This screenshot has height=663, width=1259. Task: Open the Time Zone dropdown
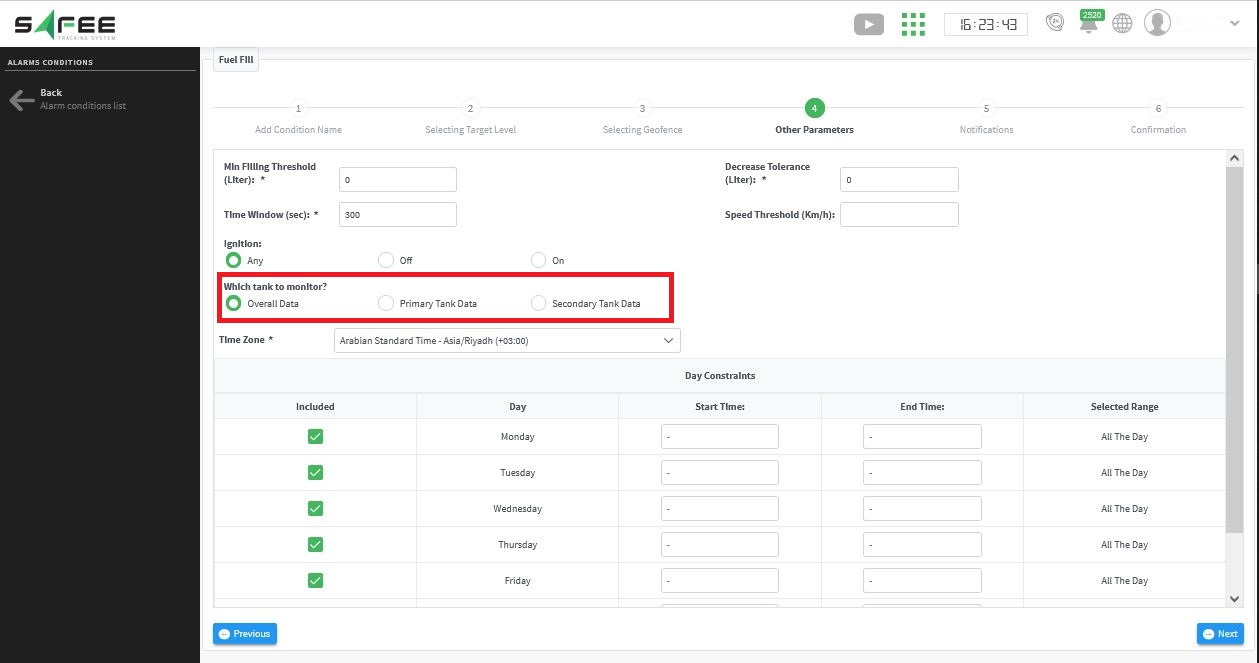(x=507, y=341)
